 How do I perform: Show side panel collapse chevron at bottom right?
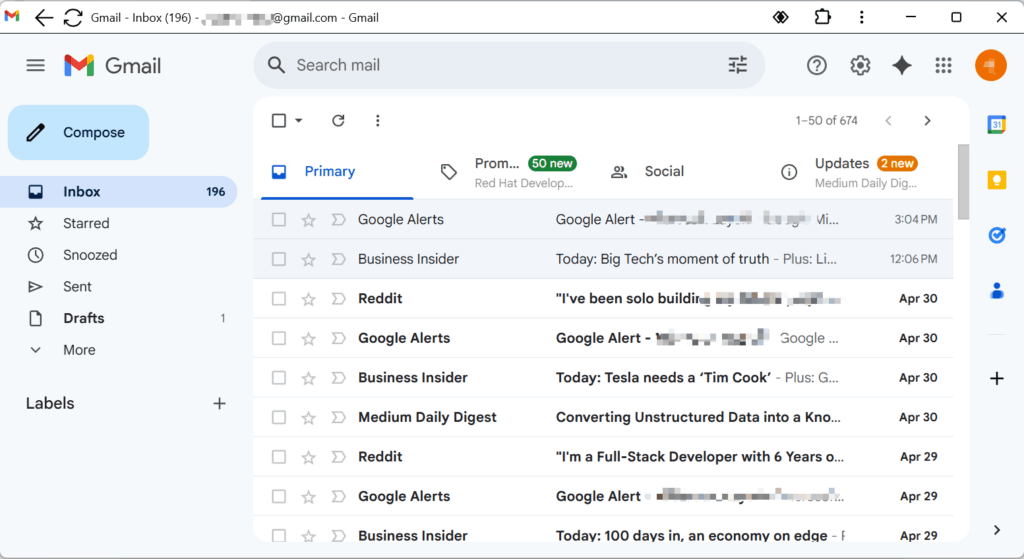(997, 530)
